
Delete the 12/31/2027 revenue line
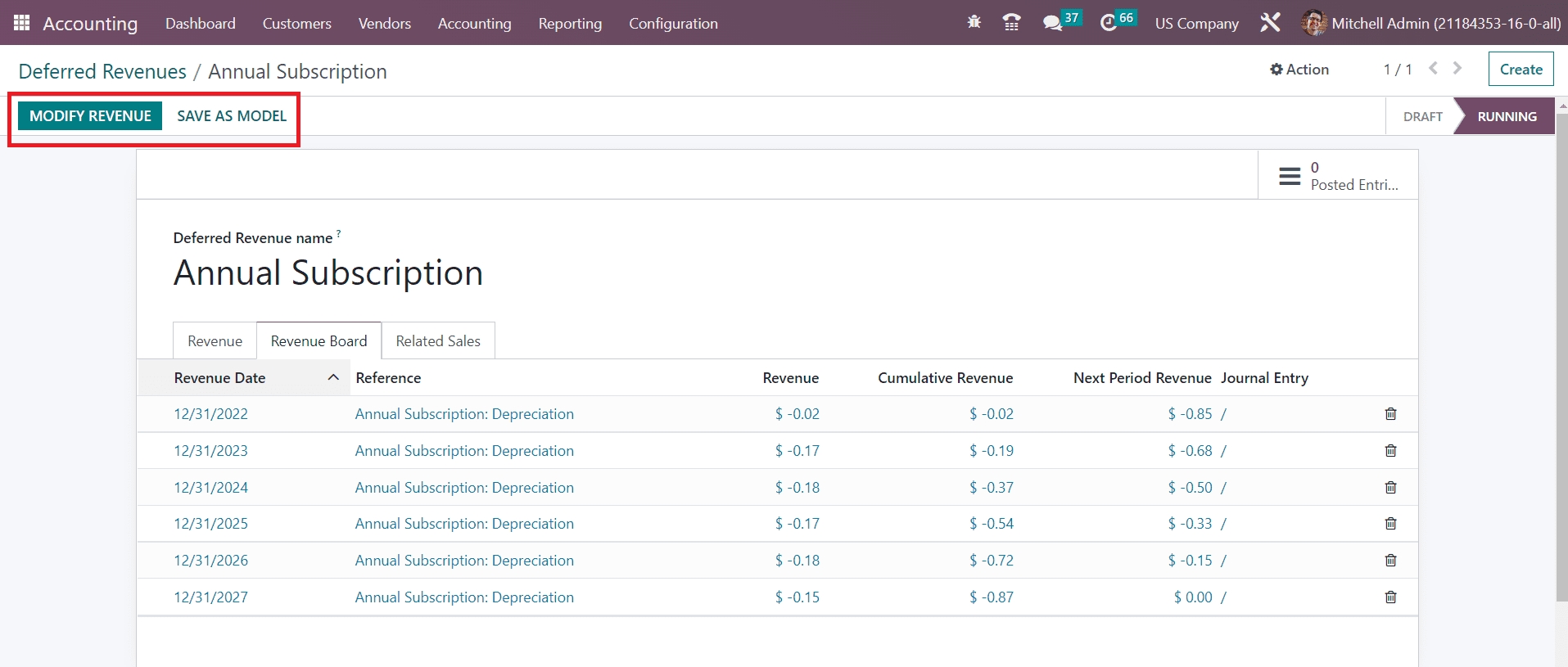click(1390, 597)
